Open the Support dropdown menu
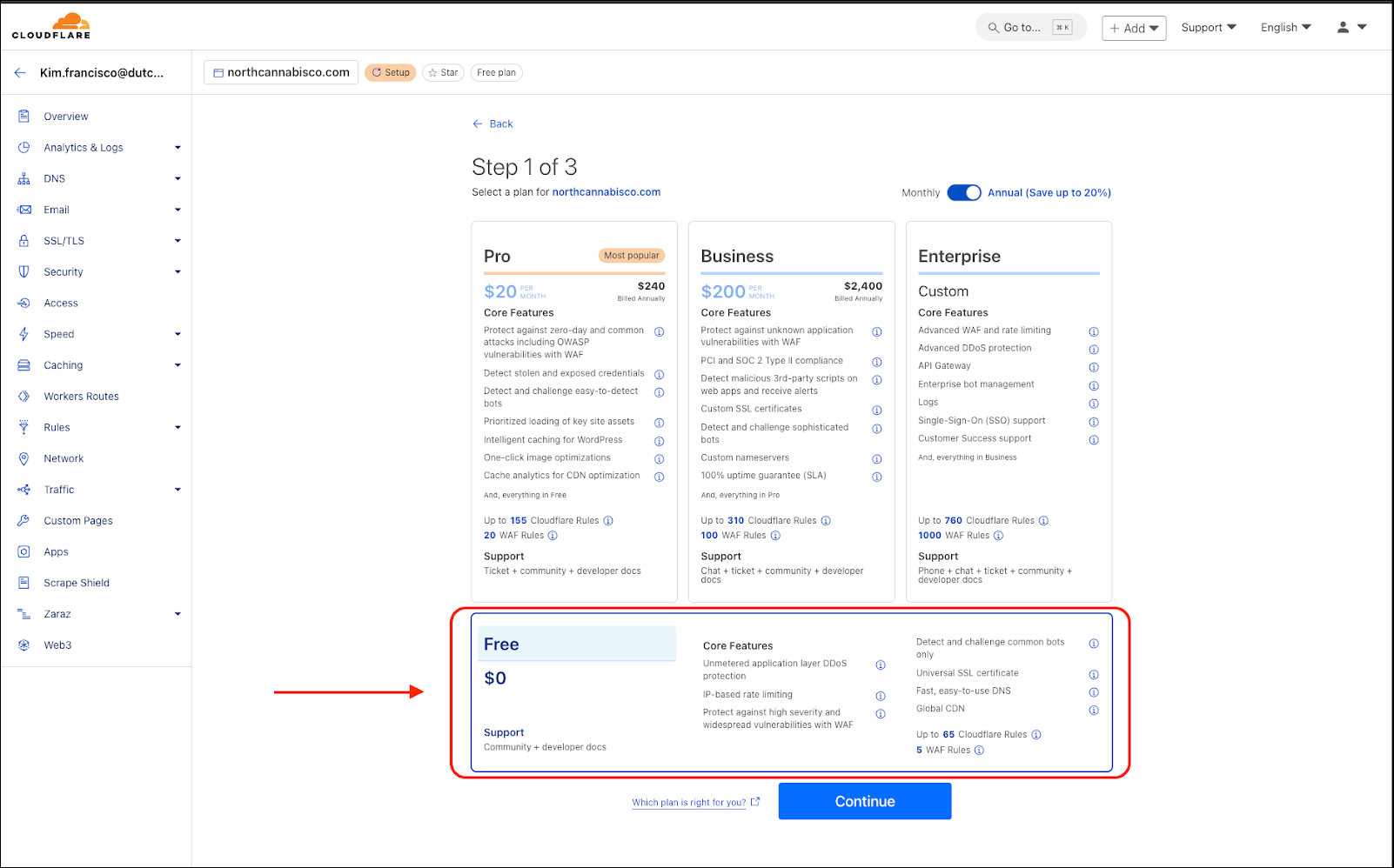The width and height of the screenshot is (1394, 868). (x=1209, y=28)
